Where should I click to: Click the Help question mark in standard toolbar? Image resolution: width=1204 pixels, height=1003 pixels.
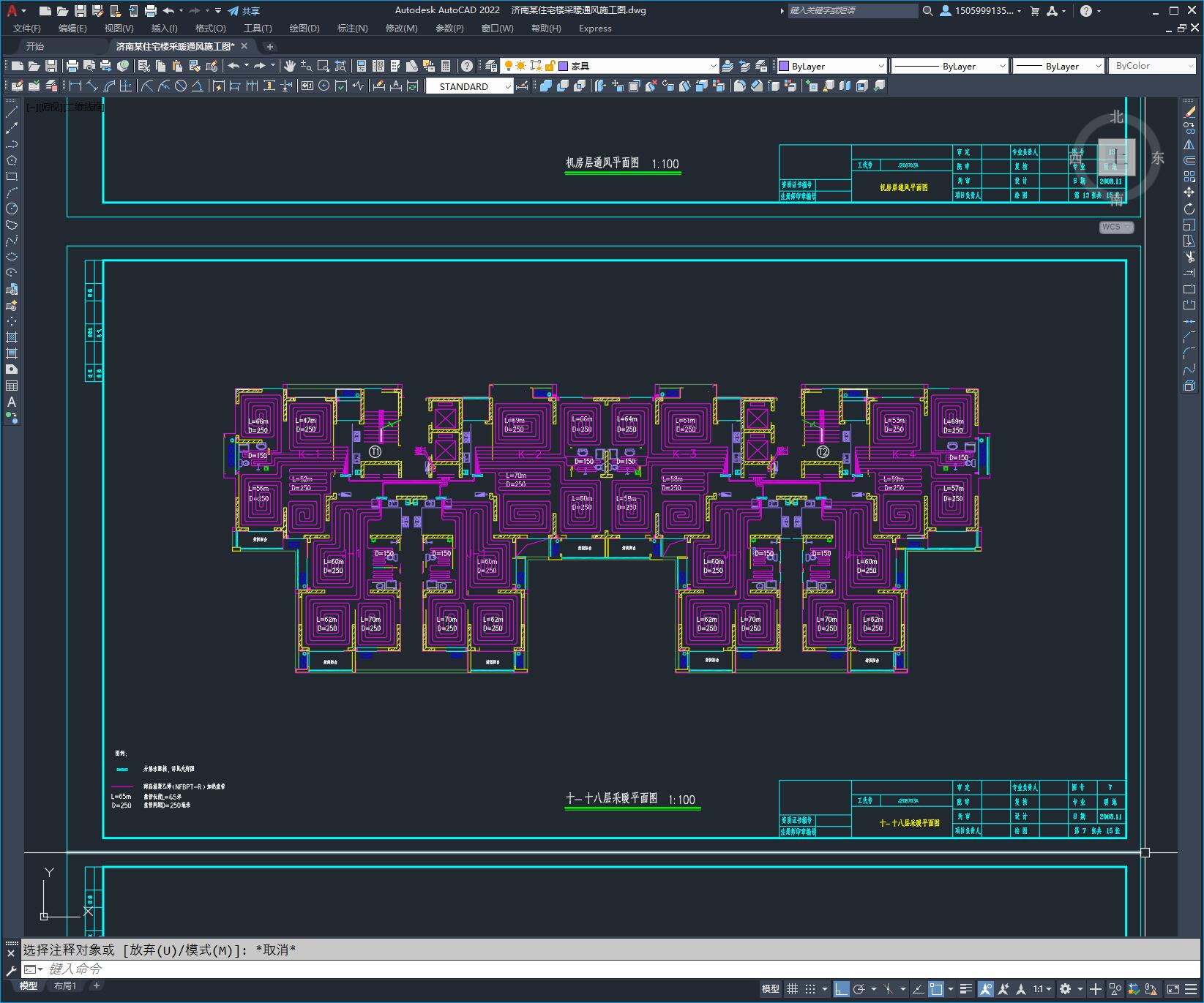point(467,66)
